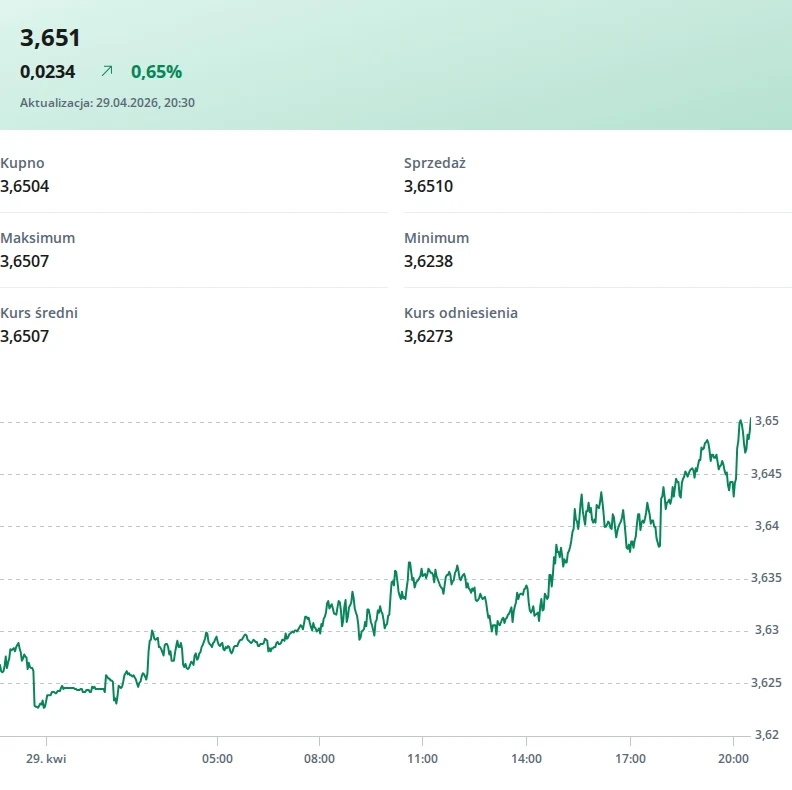Click the Minimum label
The height and width of the screenshot is (790, 792).
pos(436,238)
